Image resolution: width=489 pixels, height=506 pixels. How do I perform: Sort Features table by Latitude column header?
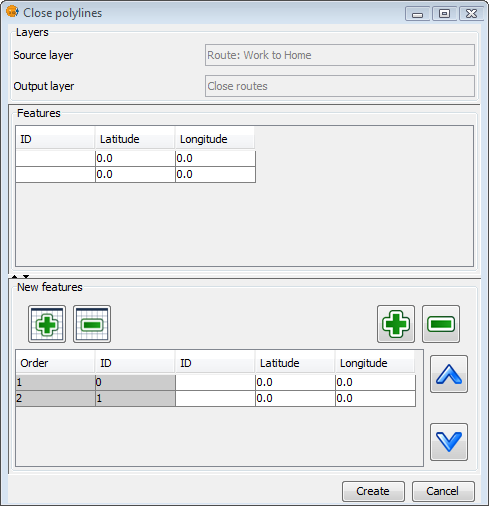click(x=135, y=139)
